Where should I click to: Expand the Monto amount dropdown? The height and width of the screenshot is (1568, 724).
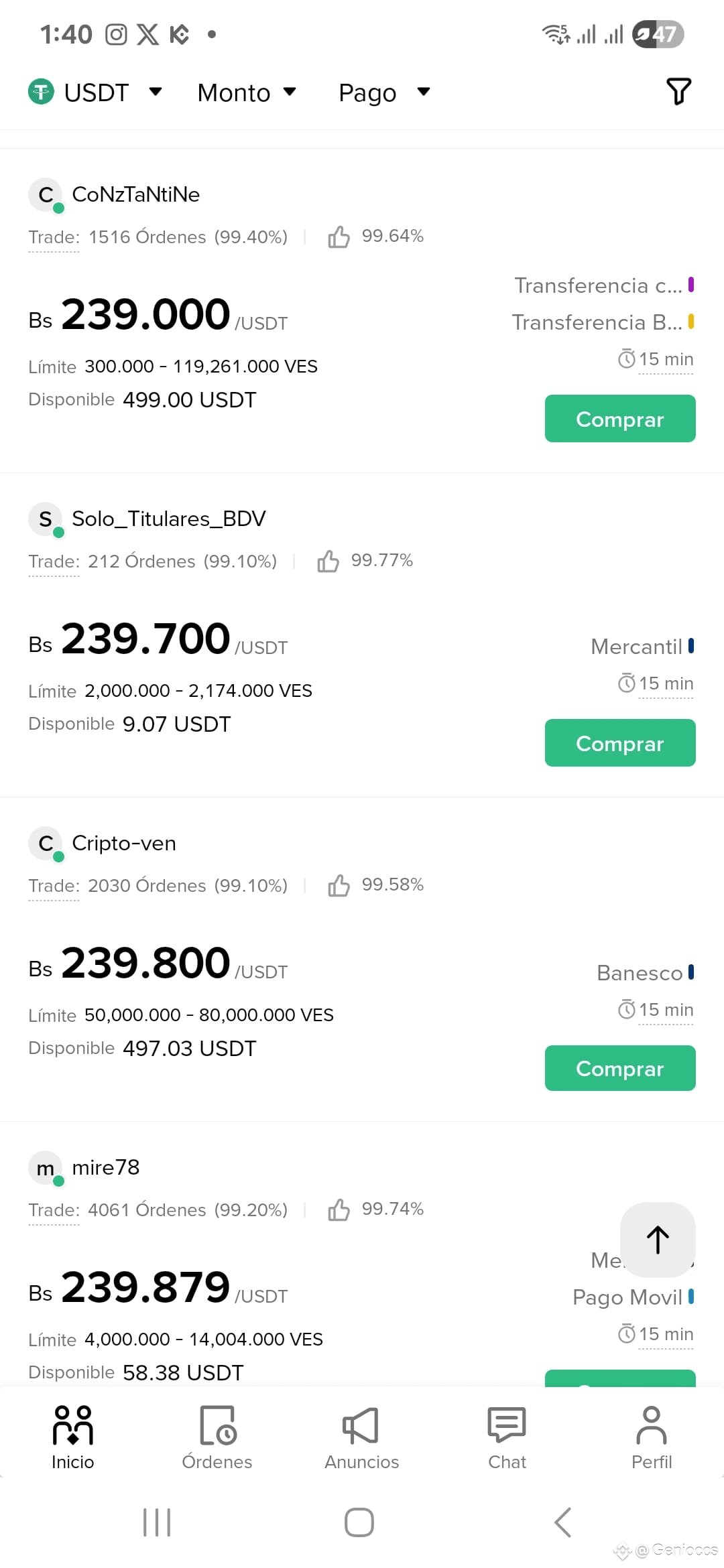click(247, 92)
